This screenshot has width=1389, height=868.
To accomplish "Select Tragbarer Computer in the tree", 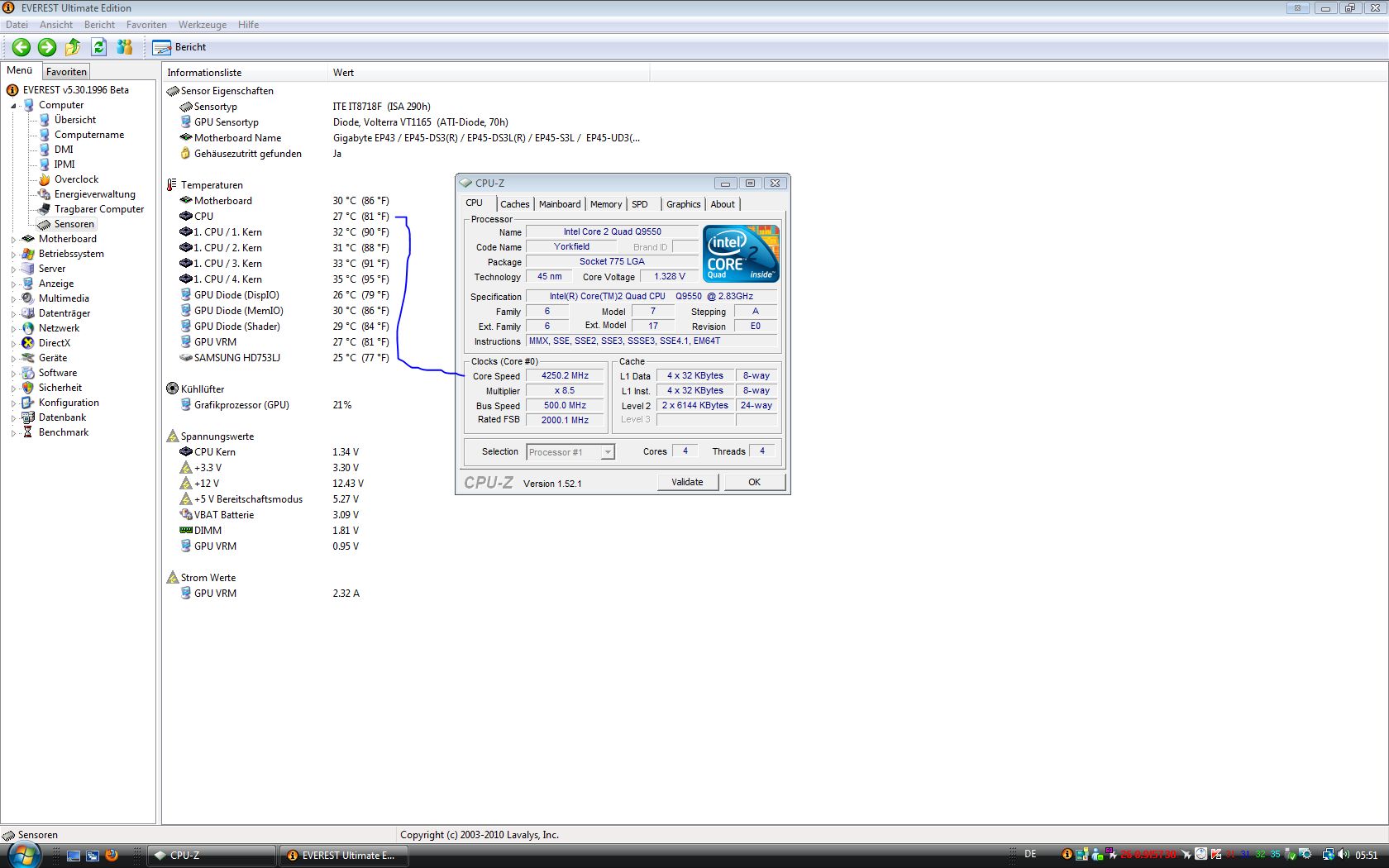I will tap(99, 209).
